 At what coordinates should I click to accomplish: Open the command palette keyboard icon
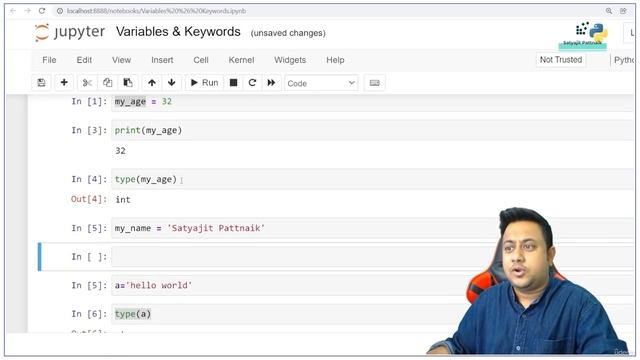[x=374, y=83]
